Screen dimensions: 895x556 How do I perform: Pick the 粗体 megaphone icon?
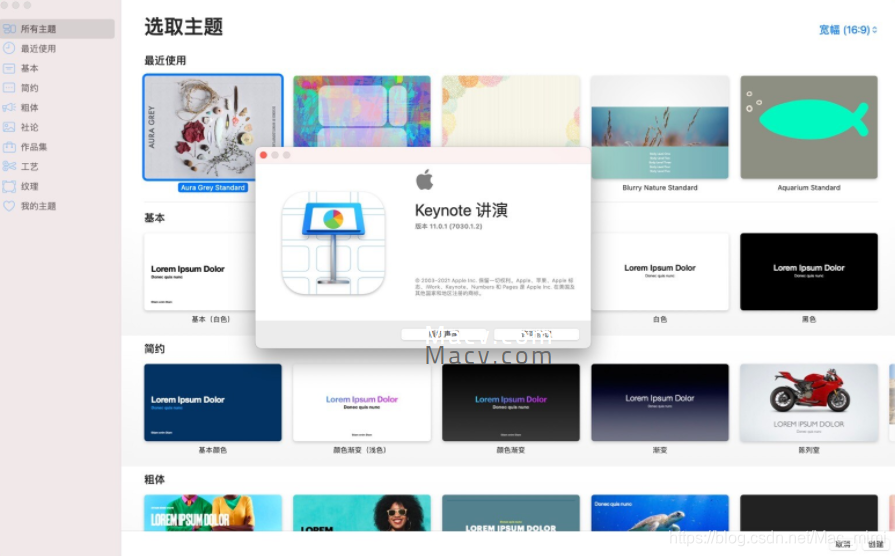tap(9, 107)
